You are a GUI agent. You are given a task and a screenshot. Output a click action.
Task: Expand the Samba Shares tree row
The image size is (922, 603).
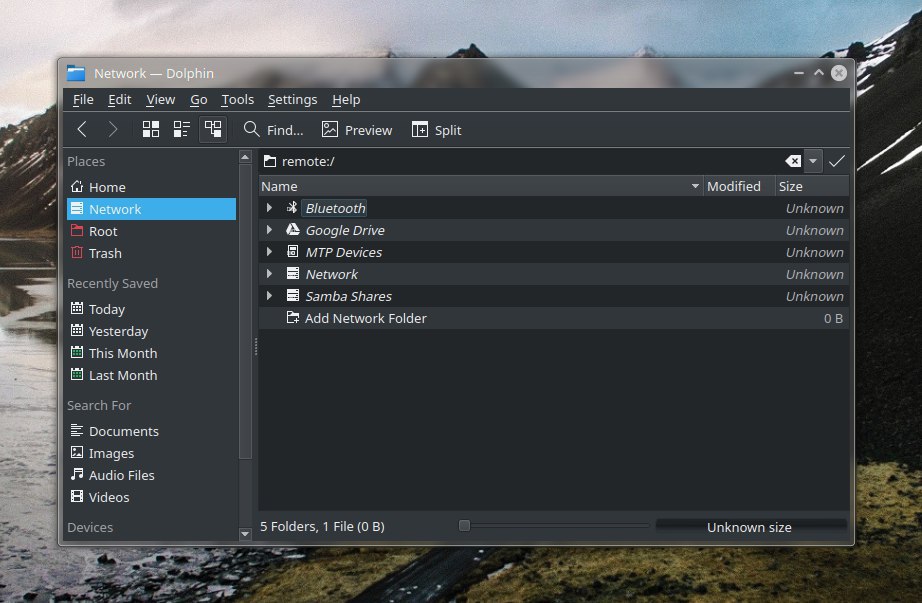coord(269,295)
